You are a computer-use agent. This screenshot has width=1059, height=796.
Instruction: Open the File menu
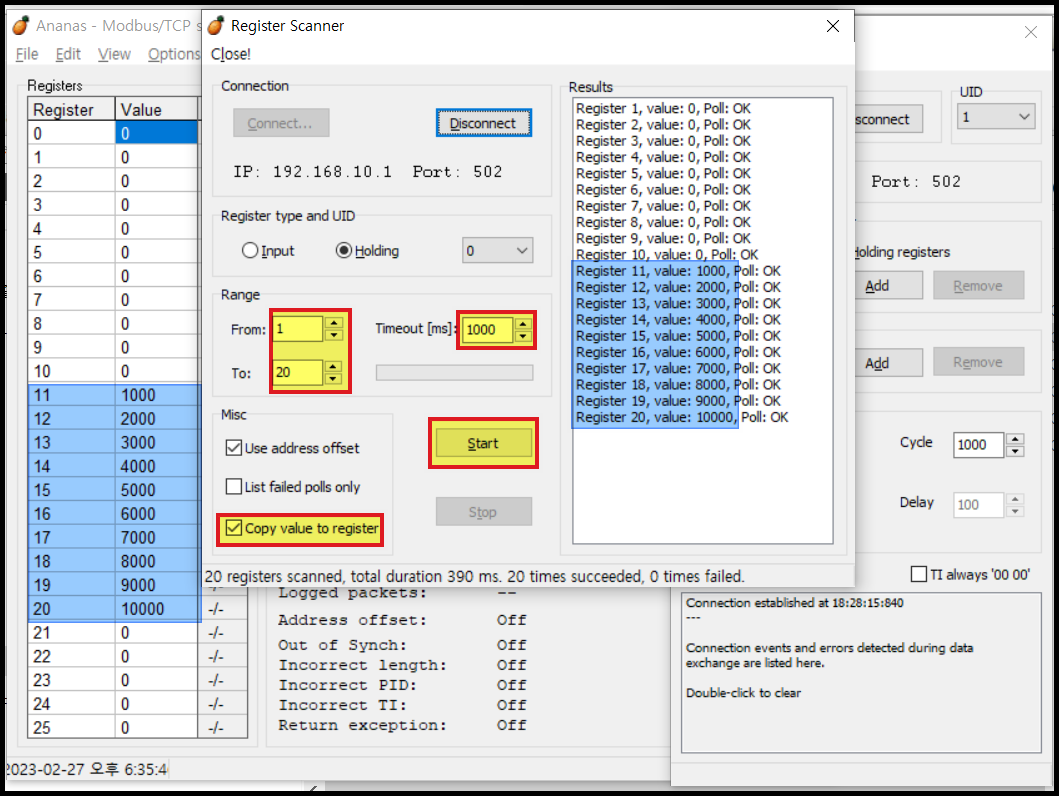[x=26, y=54]
